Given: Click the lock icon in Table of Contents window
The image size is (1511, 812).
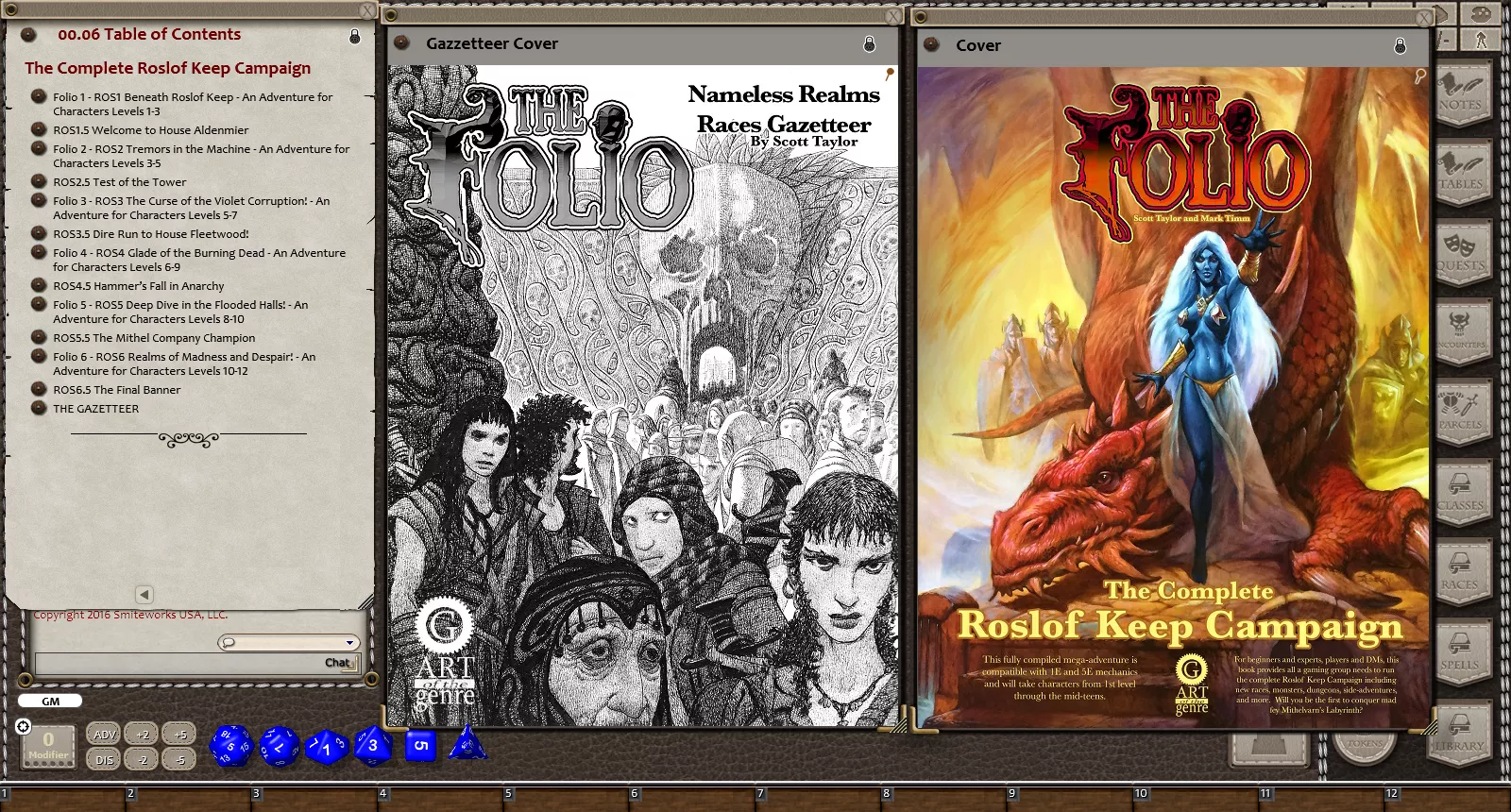Looking at the screenshot, I should tap(355, 36).
